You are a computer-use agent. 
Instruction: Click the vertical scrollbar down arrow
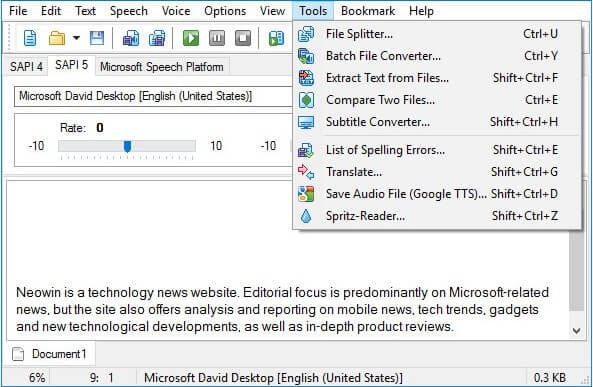click(x=576, y=331)
